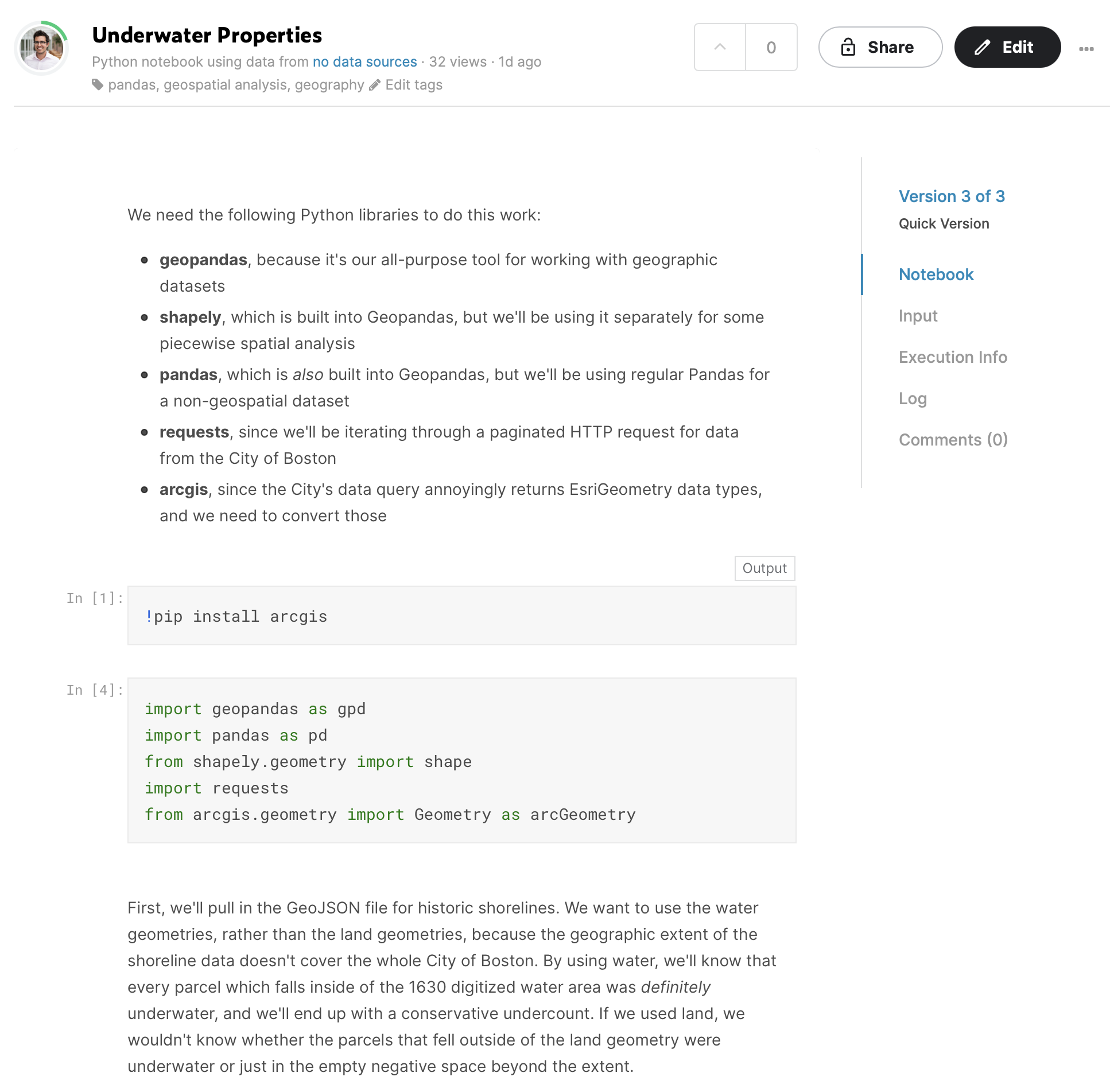Switch to the Input tab
This screenshot has height=1092, width=1110.
coord(917,316)
